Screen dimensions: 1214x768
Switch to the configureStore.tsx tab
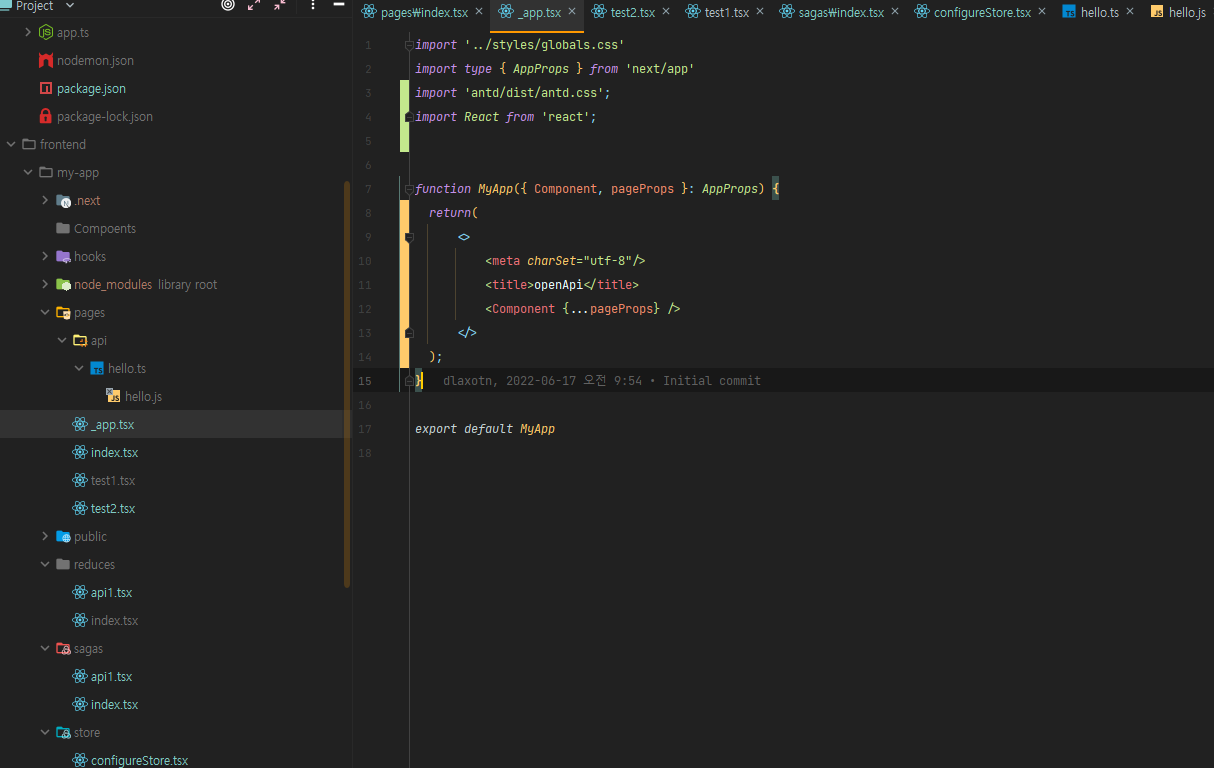981,12
